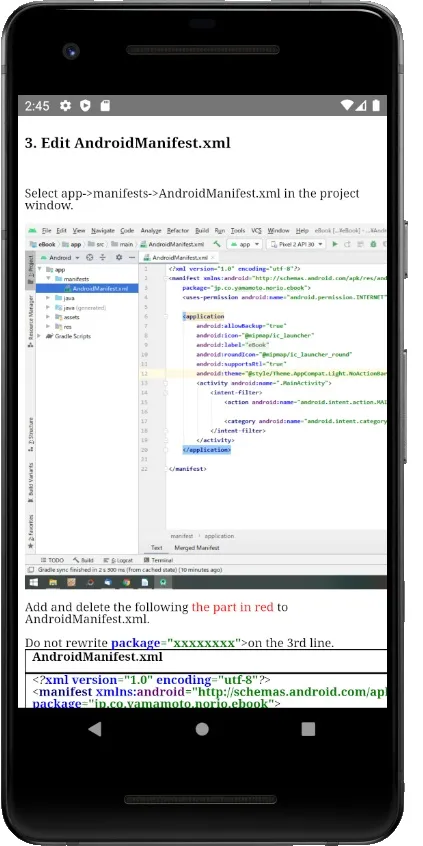Tap the battery icon in the status bar

pos(376,106)
